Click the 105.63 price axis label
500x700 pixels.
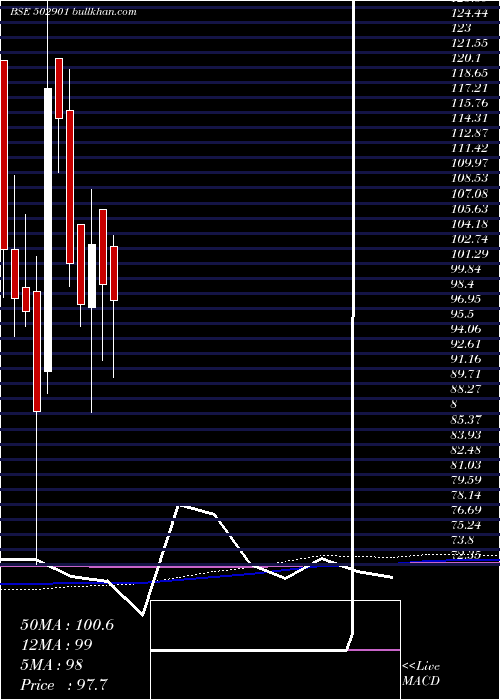[x=469, y=208]
